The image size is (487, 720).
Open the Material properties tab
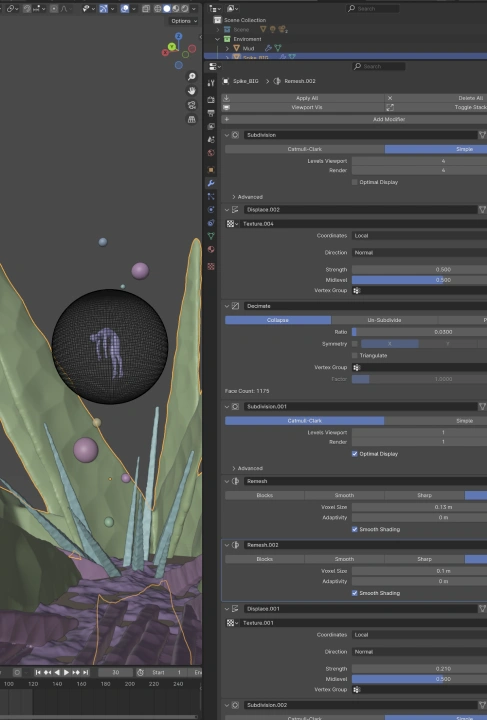pyautogui.click(x=211, y=249)
